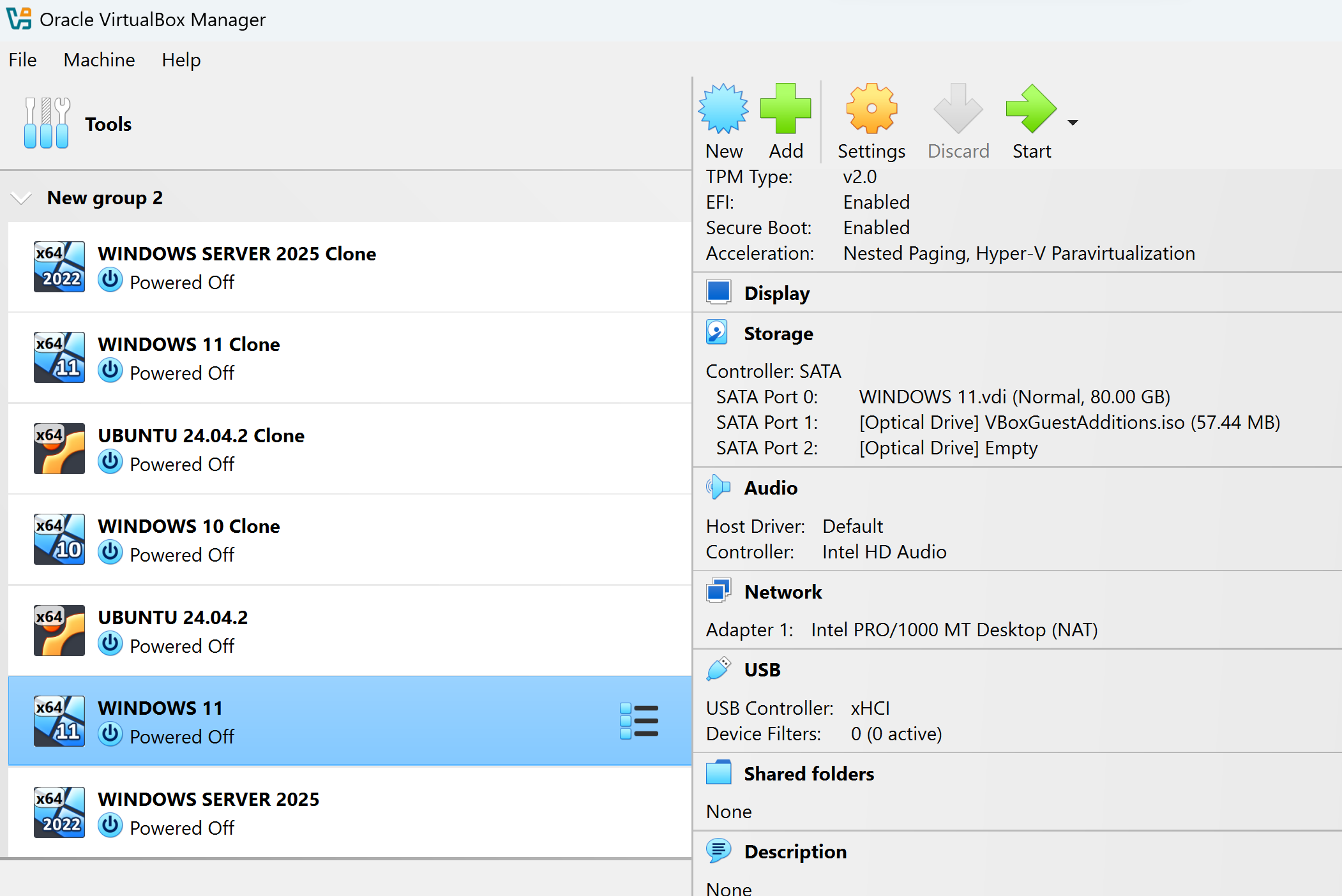This screenshot has height=896, width=1342.
Task: Click the Display section header
Action: [x=776, y=293]
